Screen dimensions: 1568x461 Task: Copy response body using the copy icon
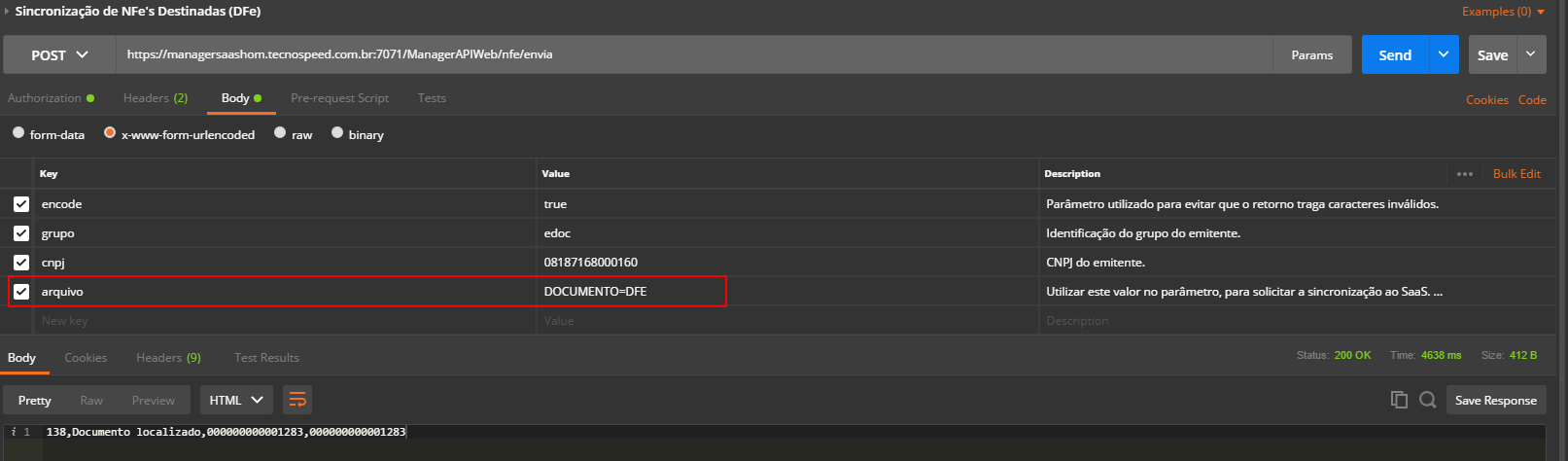tap(1399, 400)
